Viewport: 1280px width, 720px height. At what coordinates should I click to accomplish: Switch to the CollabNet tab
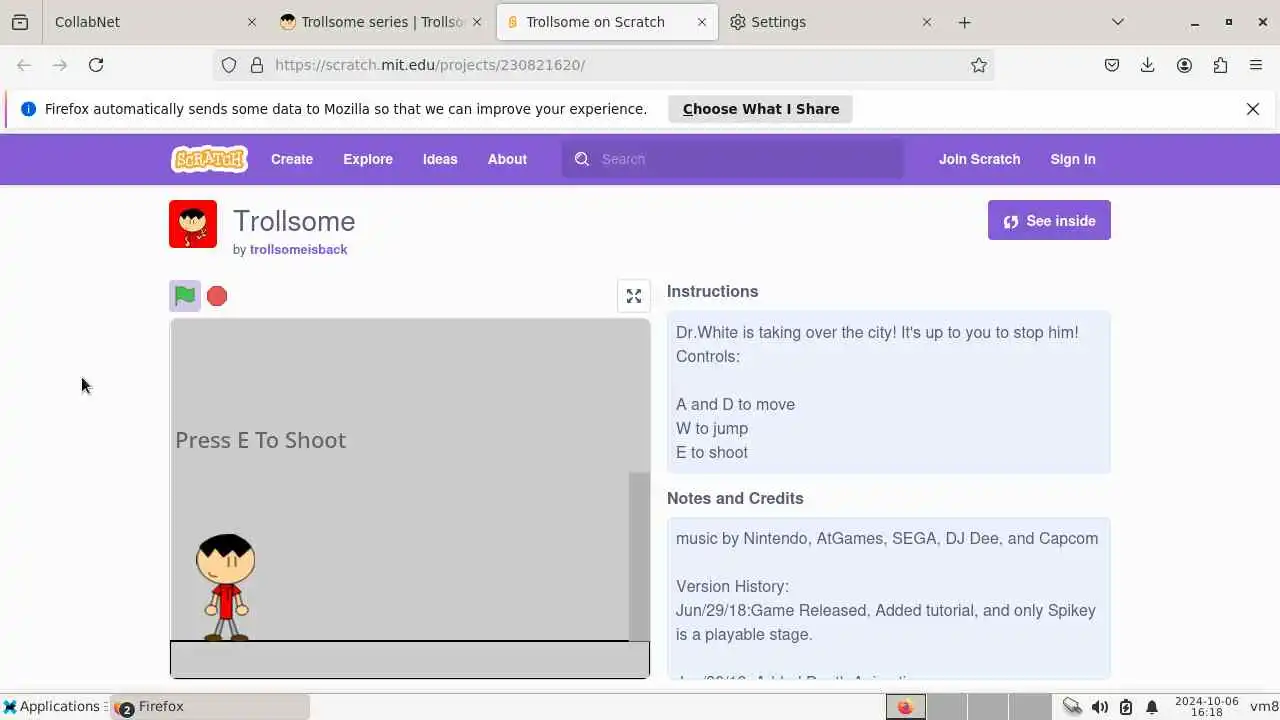tap(150, 22)
